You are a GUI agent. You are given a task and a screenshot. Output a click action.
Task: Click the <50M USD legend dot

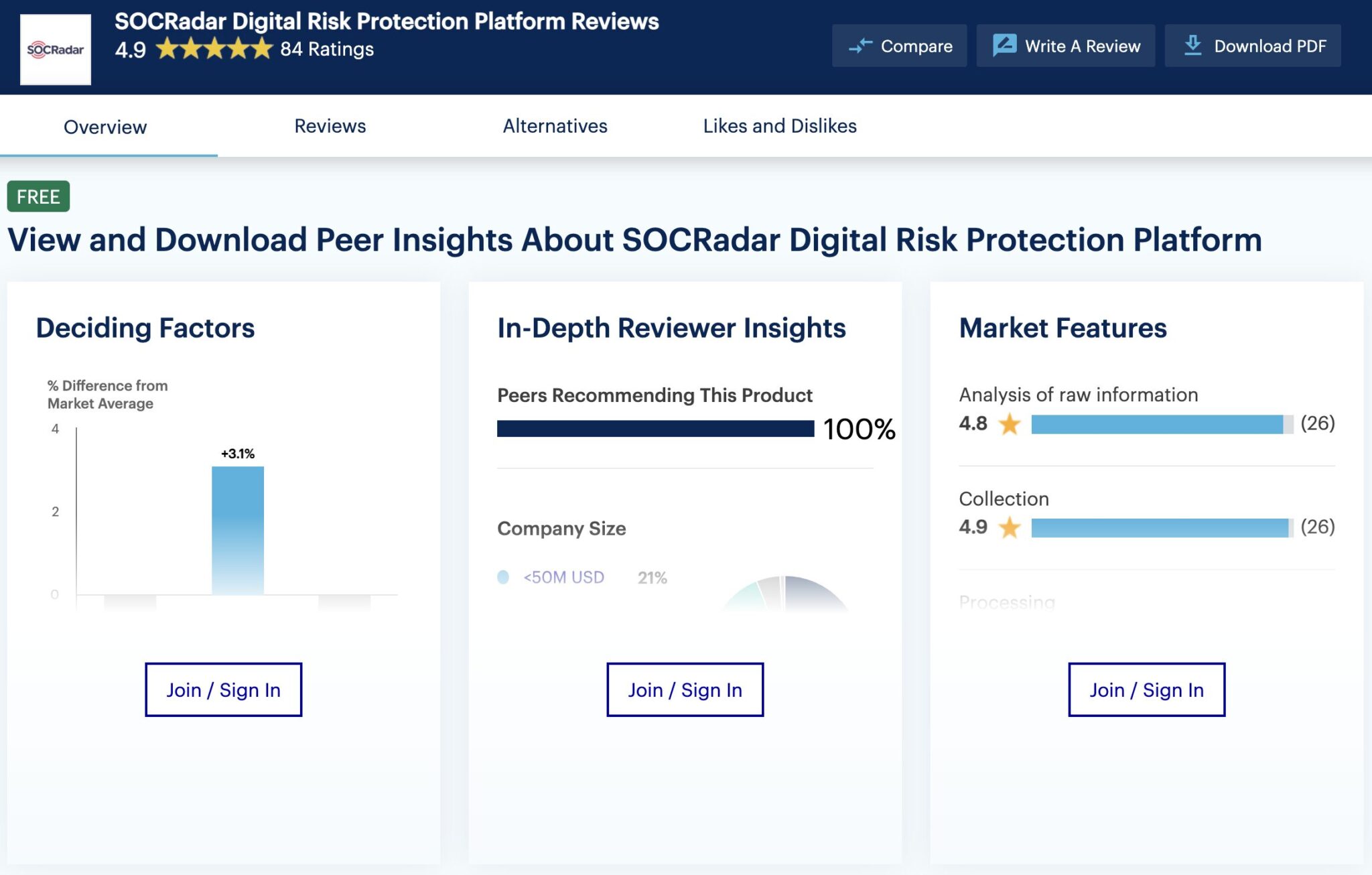503,577
